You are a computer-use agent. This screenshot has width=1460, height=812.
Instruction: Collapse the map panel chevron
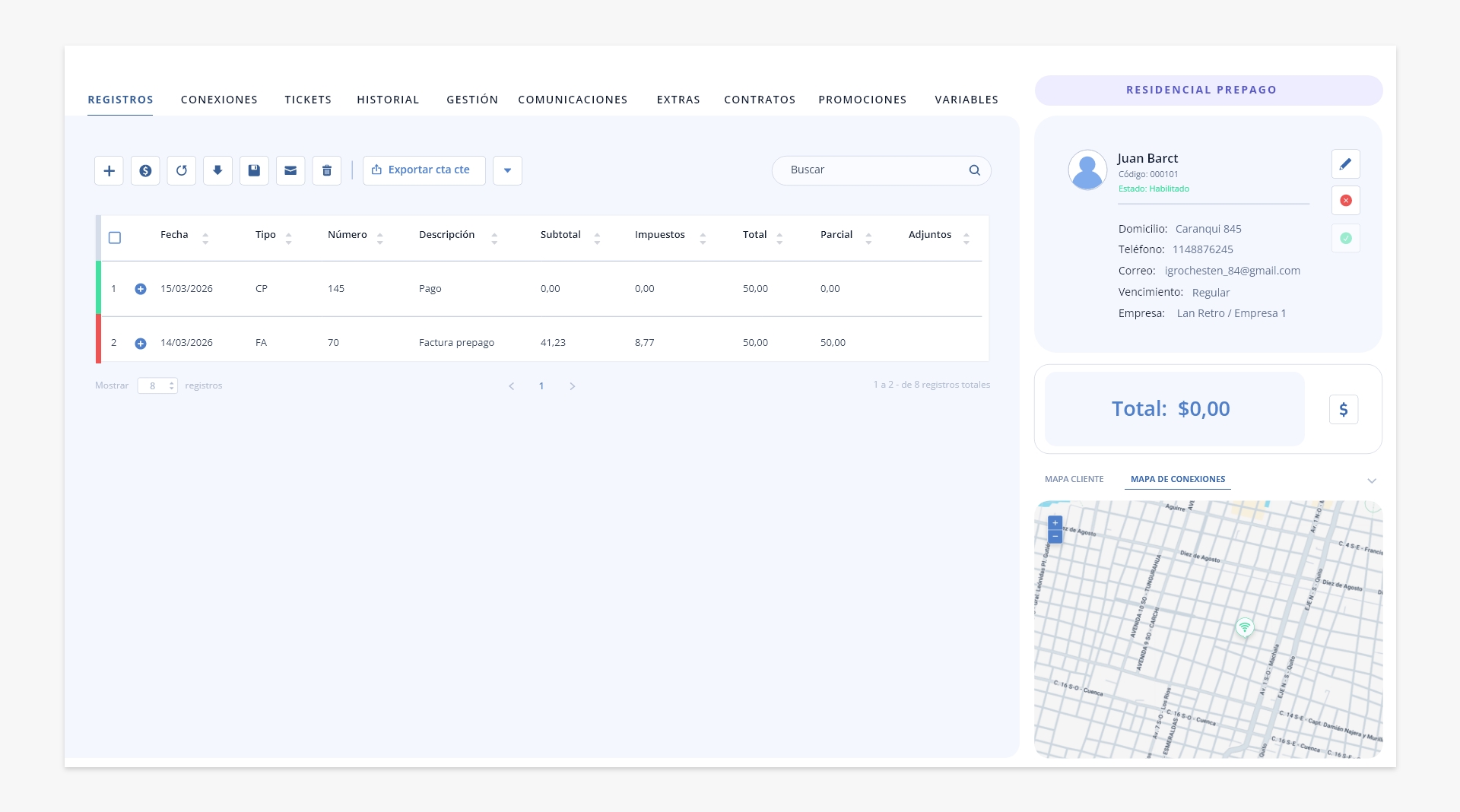(x=1372, y=481)
